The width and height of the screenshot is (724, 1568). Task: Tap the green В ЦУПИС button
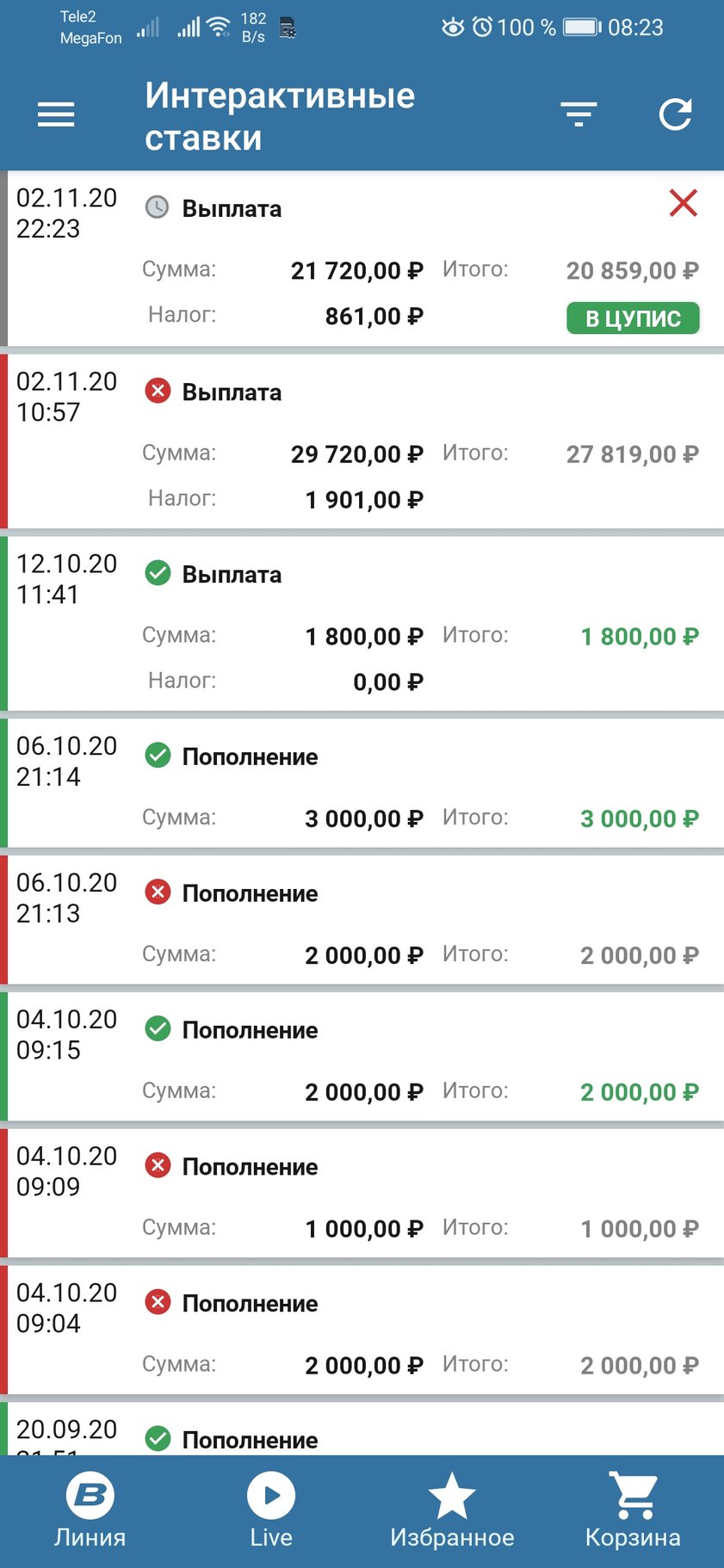click(x=633, y=318)
